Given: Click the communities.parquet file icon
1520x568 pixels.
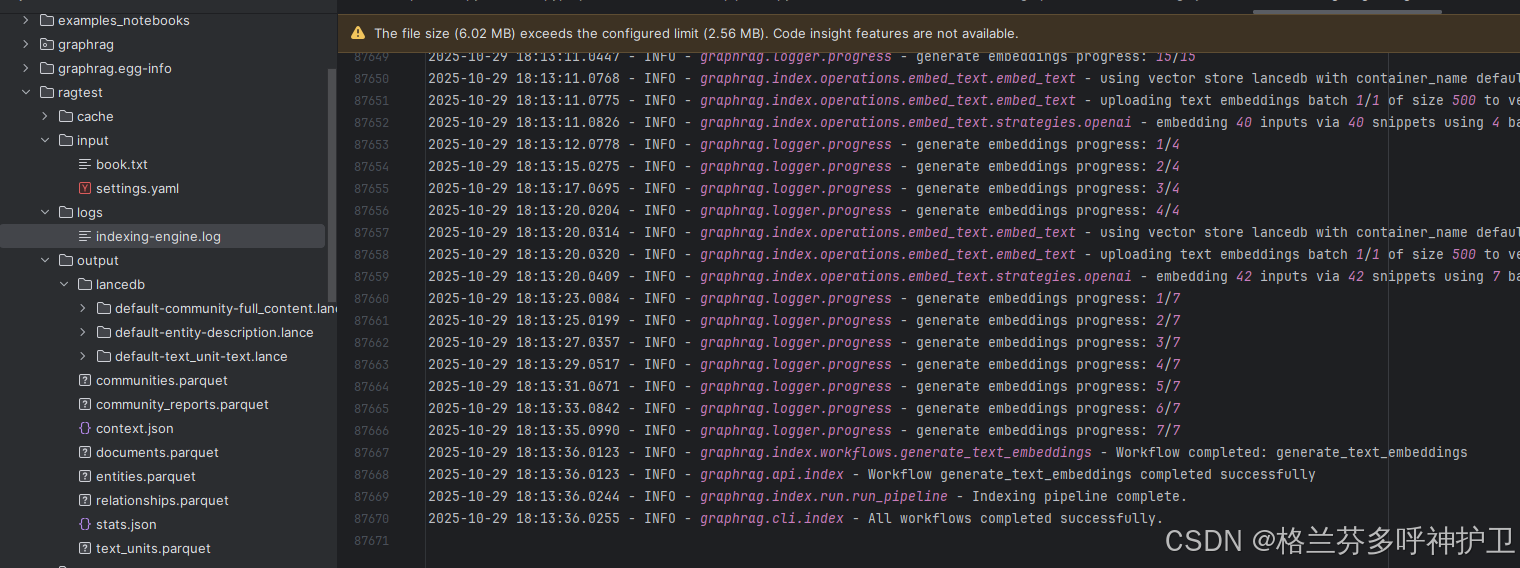Looking at the screenshot, I should tap(85, 380).
